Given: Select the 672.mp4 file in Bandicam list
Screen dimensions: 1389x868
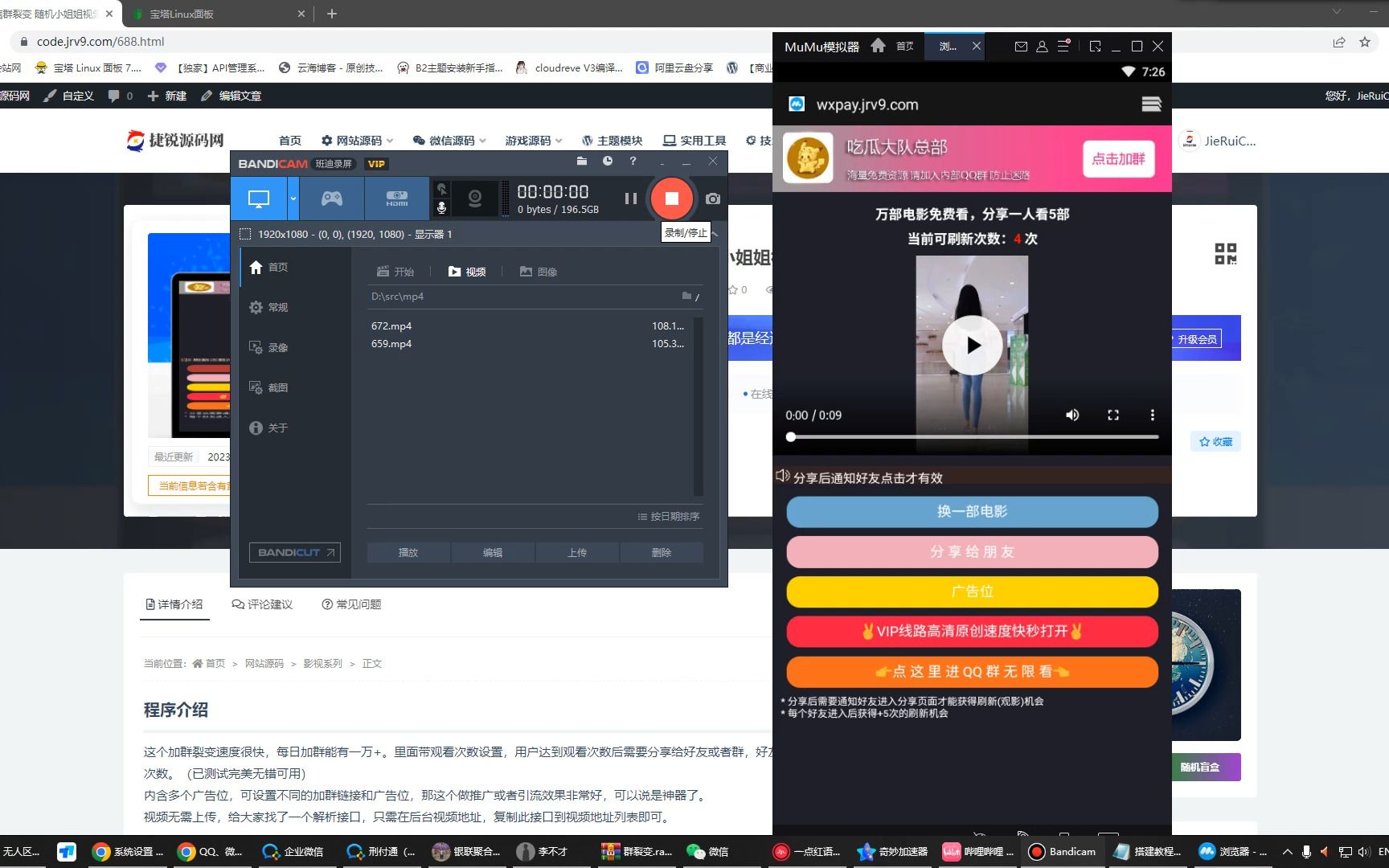Looking at the screenshot, I should point(528,326).
